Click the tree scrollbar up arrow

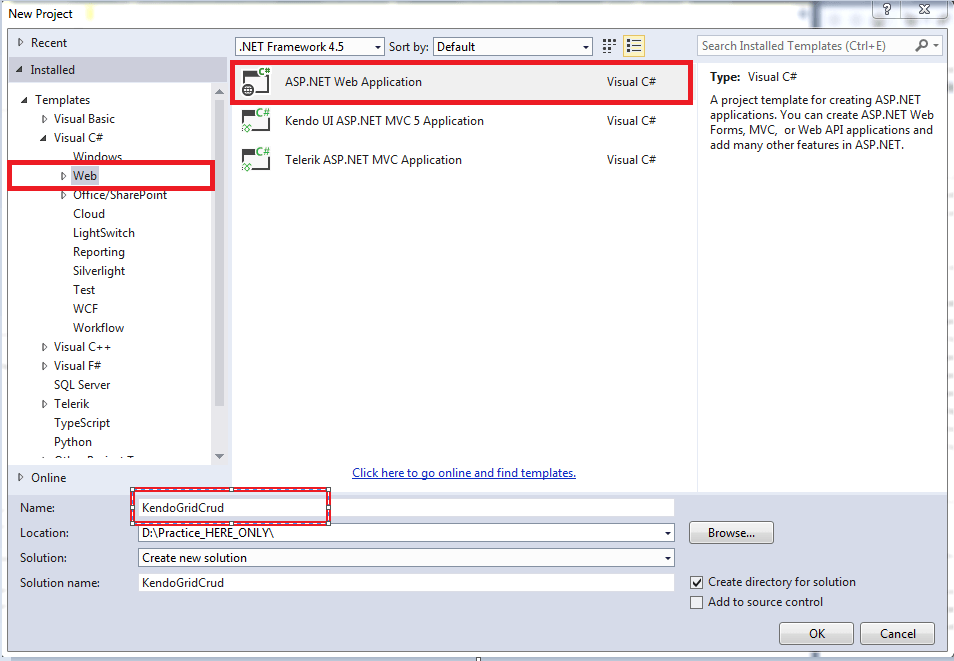(220, 91)
